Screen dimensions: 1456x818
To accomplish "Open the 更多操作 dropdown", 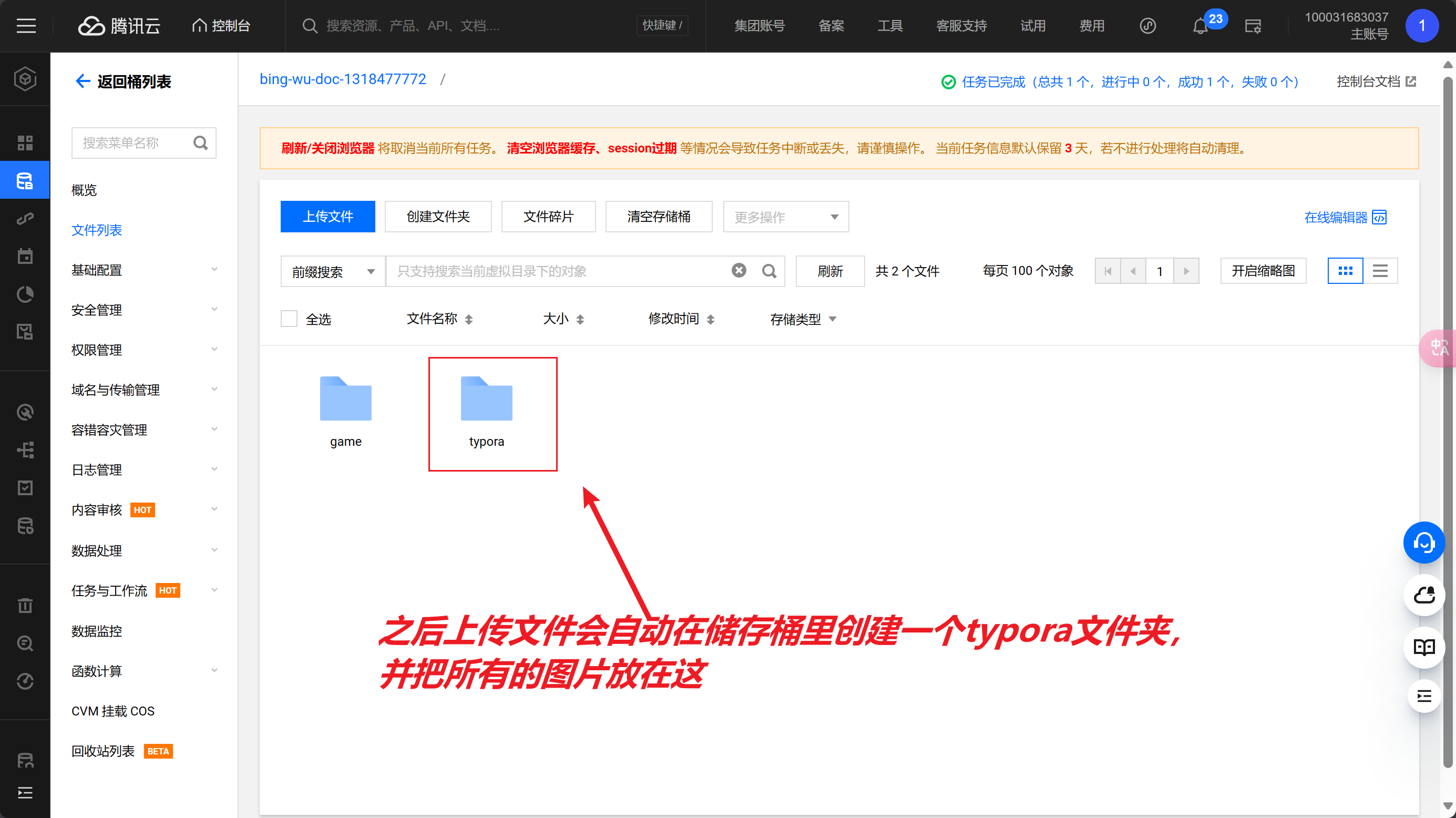I will pyautogui.click(x=786, y=217).
